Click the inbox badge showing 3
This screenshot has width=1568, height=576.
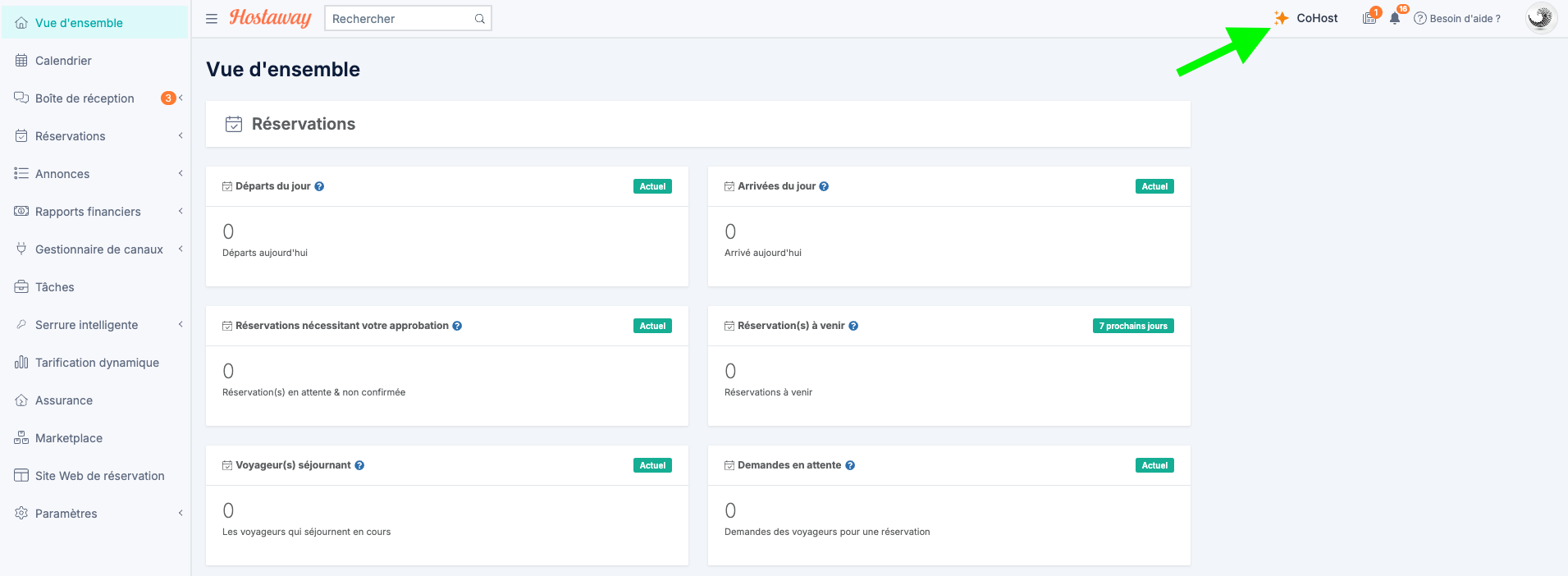point(168,98)
